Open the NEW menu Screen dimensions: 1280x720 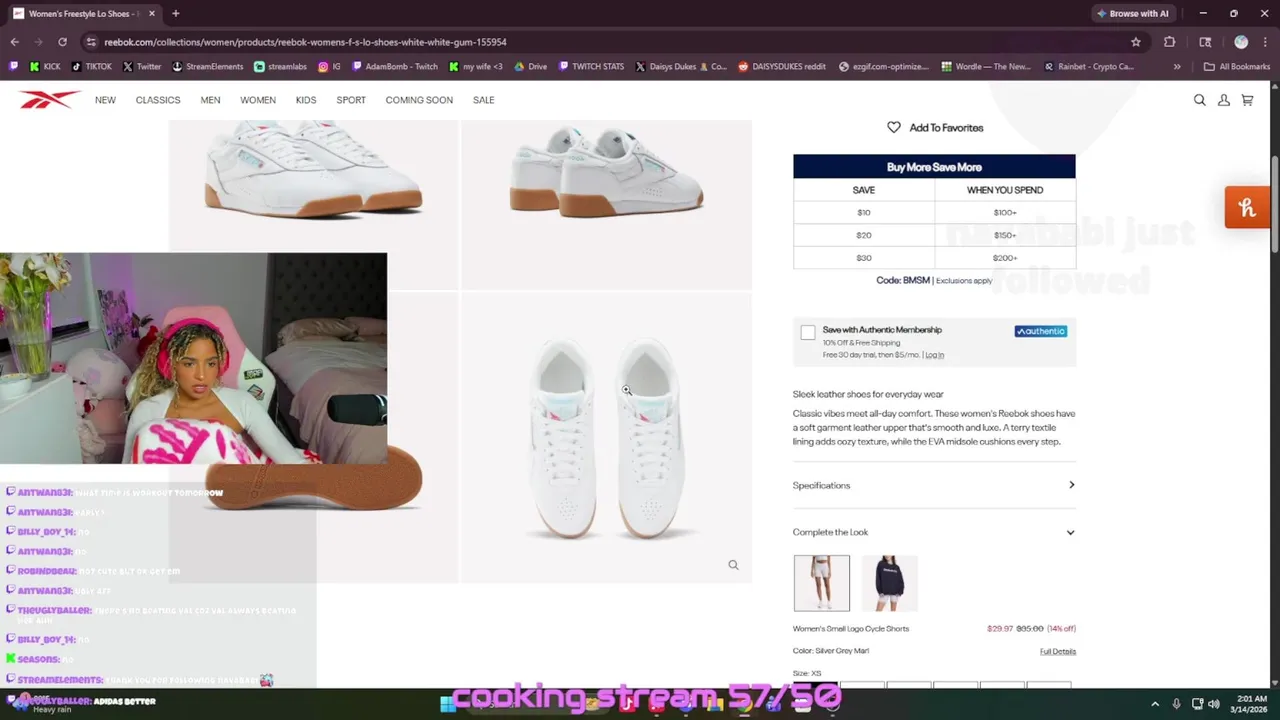coord(105,100)
